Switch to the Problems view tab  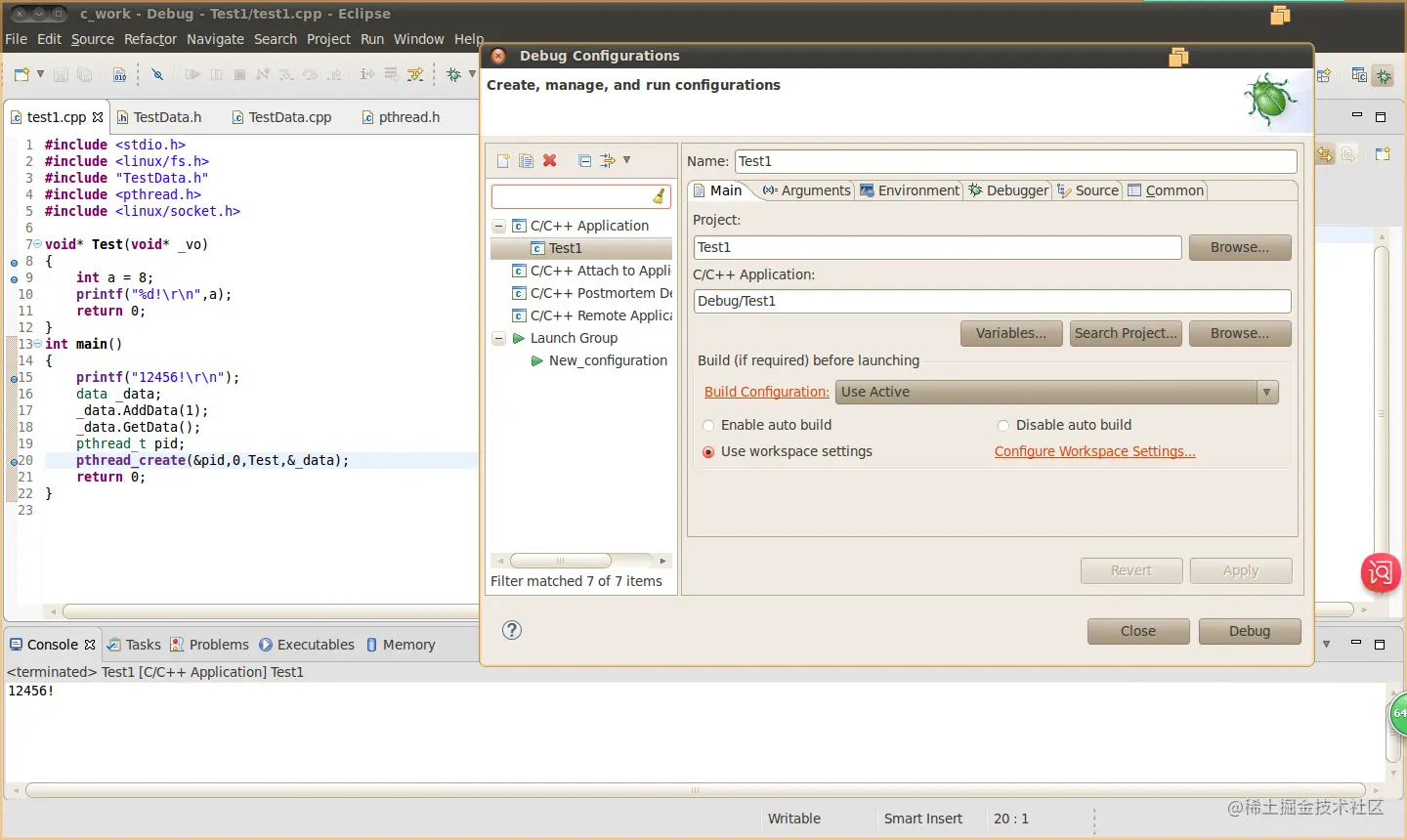coord(209,645)
